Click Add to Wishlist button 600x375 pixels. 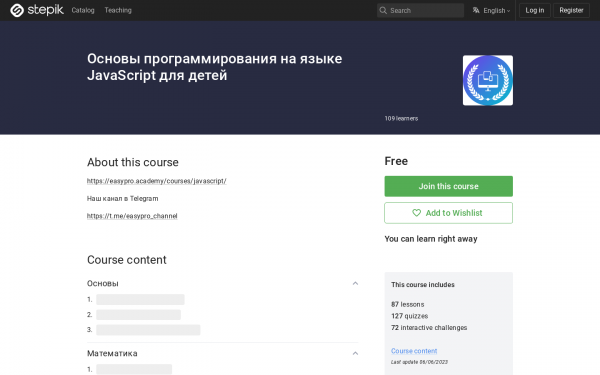tap(448, 213)
